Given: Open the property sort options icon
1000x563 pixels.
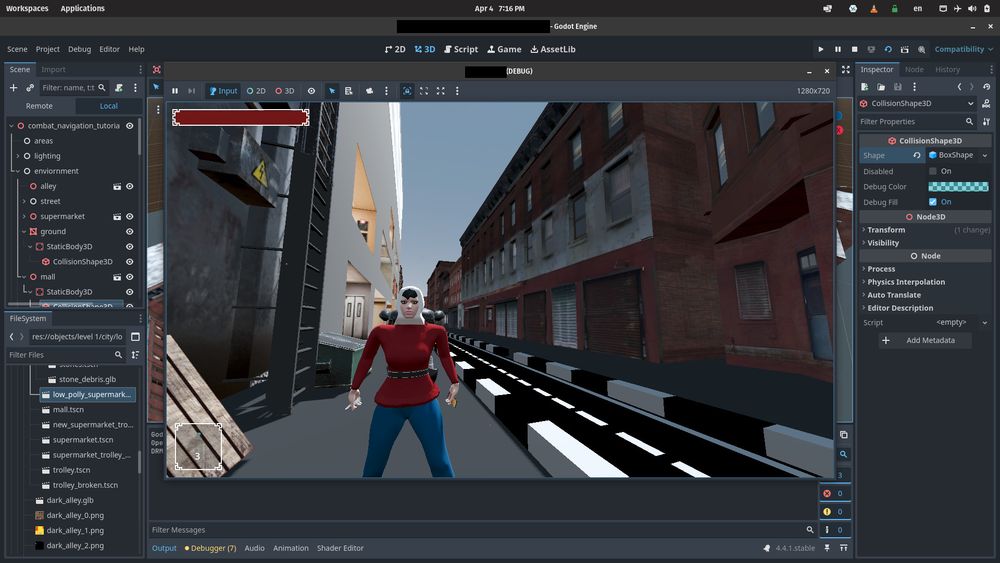Looking at the screenshot, I should coord(987,122).
